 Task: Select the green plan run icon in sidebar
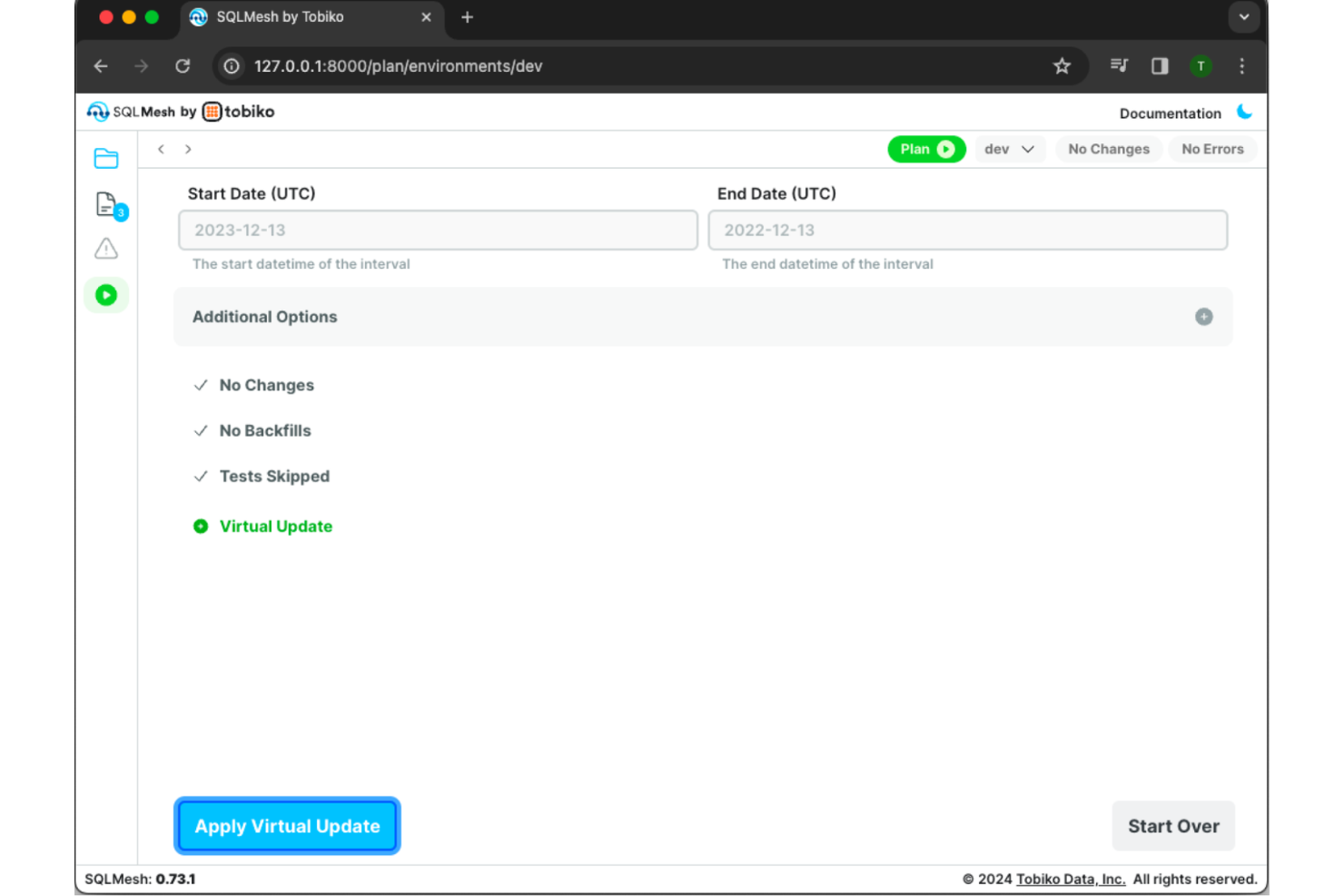[106, 295]
